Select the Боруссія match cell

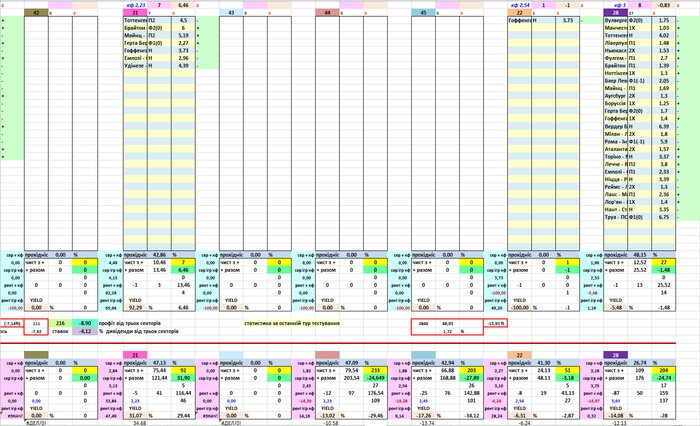pos(616,104)
